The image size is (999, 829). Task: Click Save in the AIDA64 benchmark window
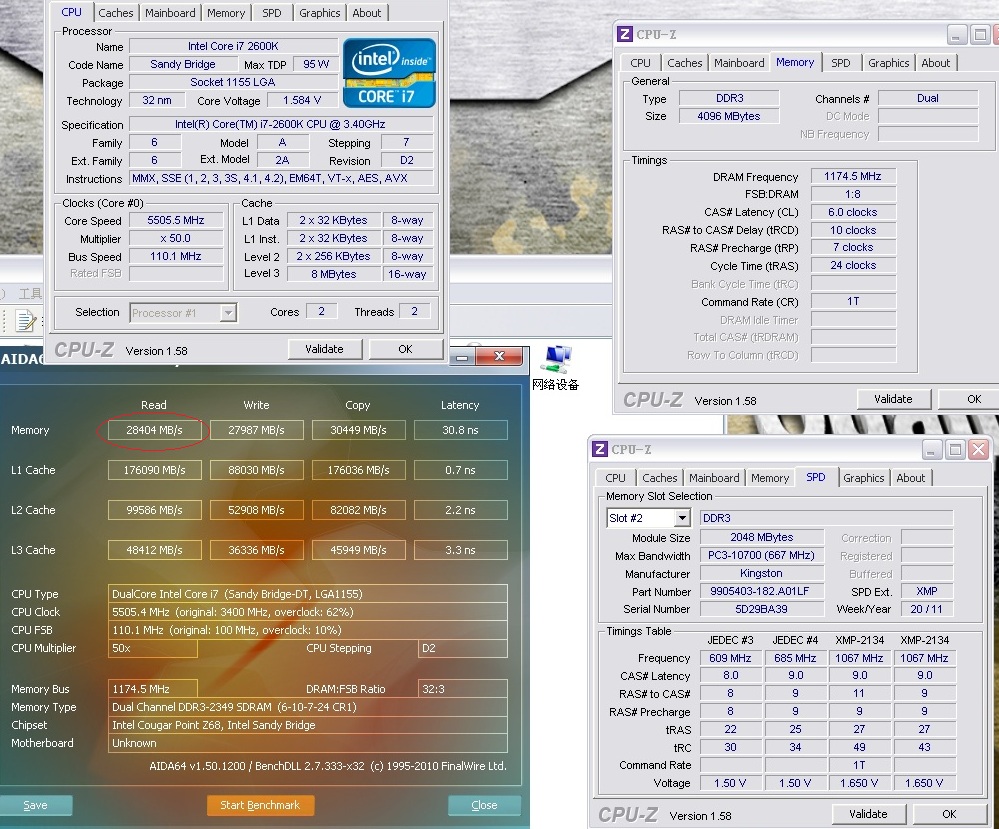click(35, 805)
